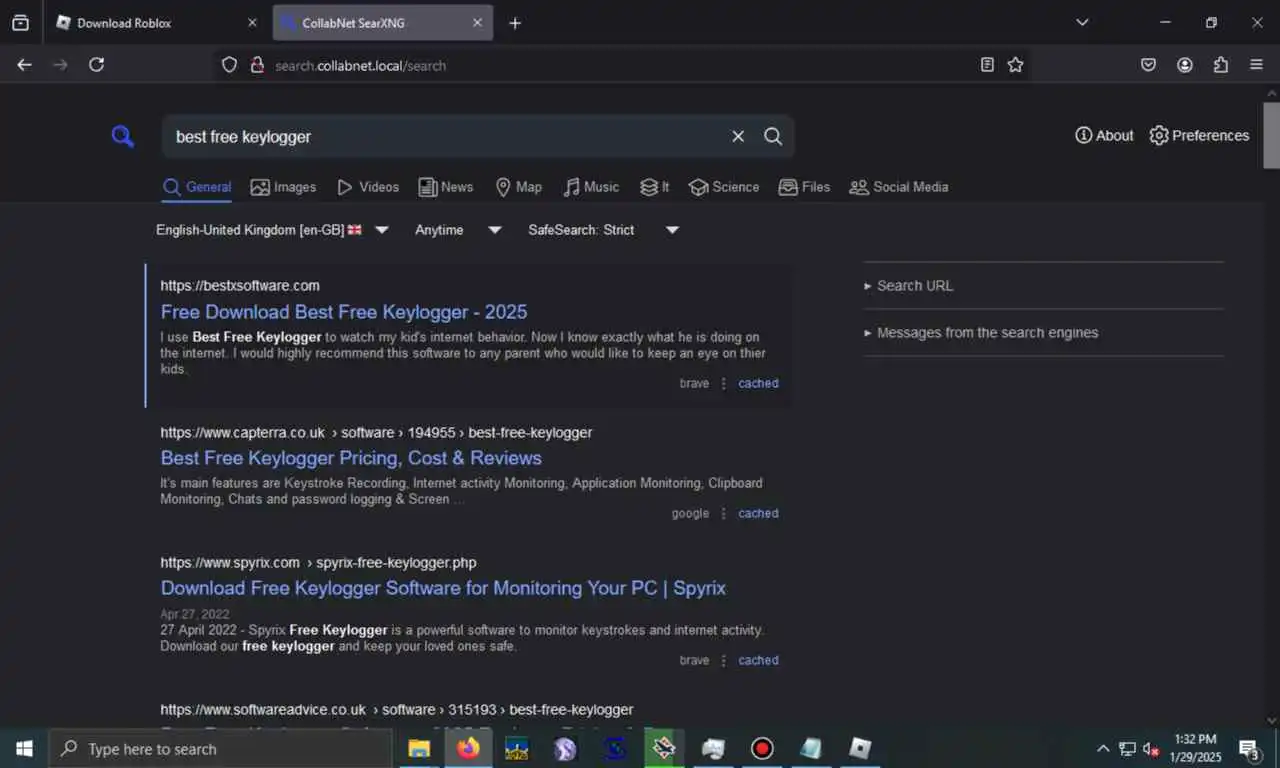1280x768 pixels.
Task: Toggle reader view icon
Action: tap(987, 65)
